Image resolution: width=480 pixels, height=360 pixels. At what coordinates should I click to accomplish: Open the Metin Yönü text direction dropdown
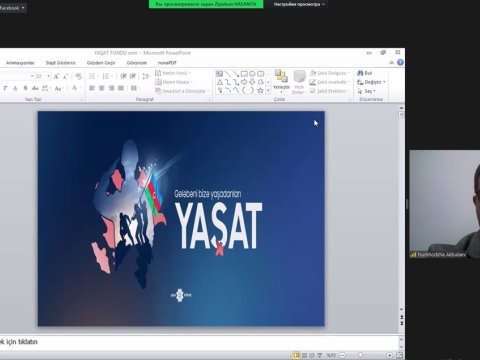click(x=173, y=73)
